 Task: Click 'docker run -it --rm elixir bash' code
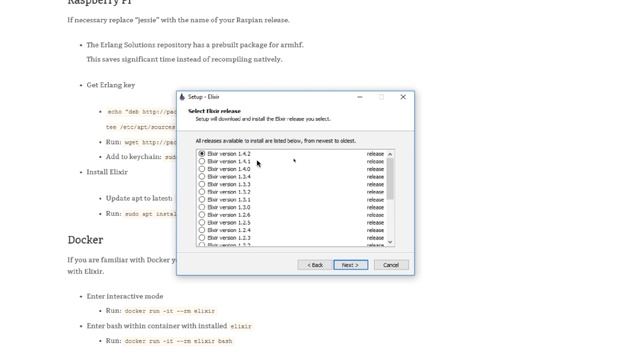(x=178, y=341)
